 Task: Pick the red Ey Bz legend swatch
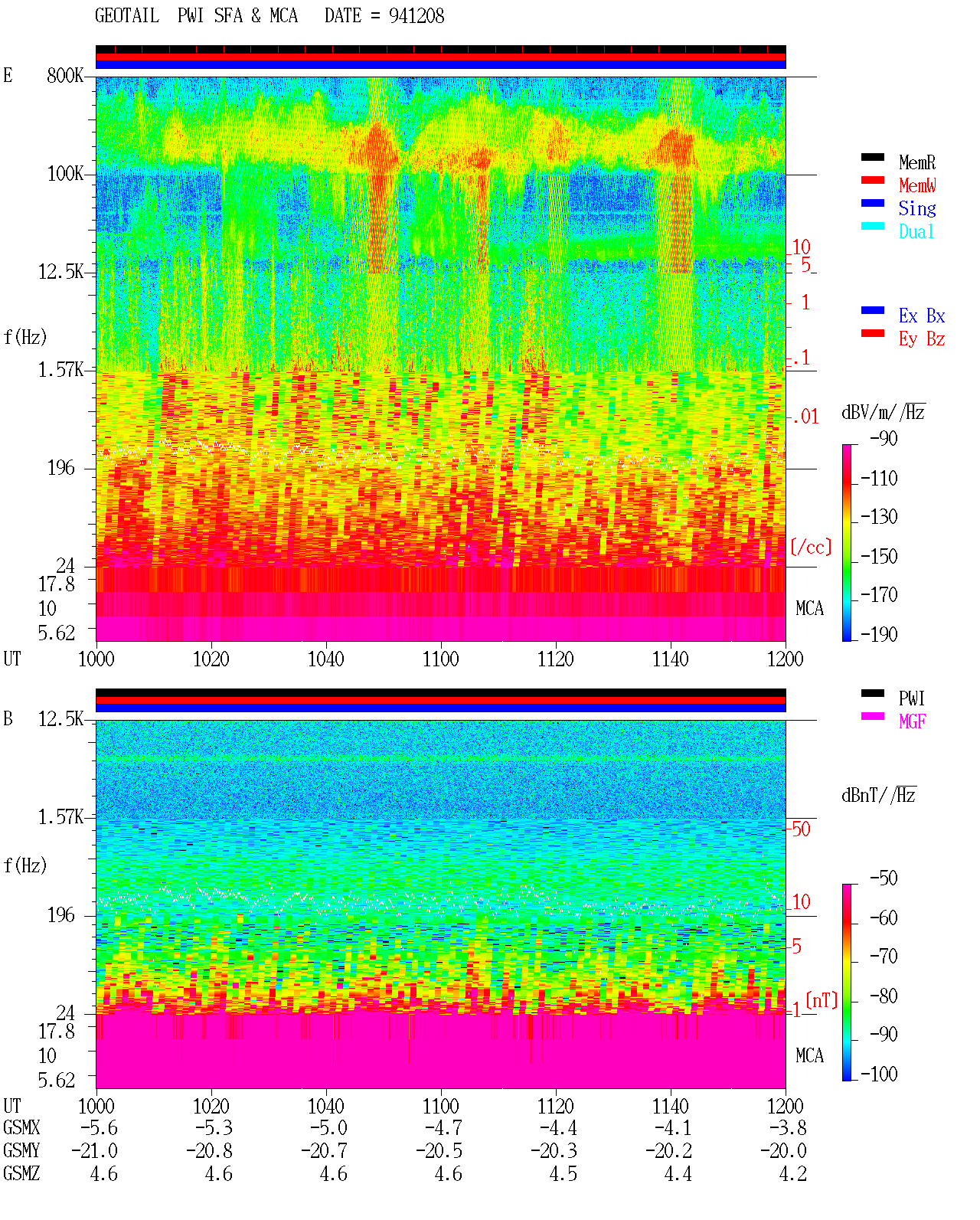(x=872, y=334)
